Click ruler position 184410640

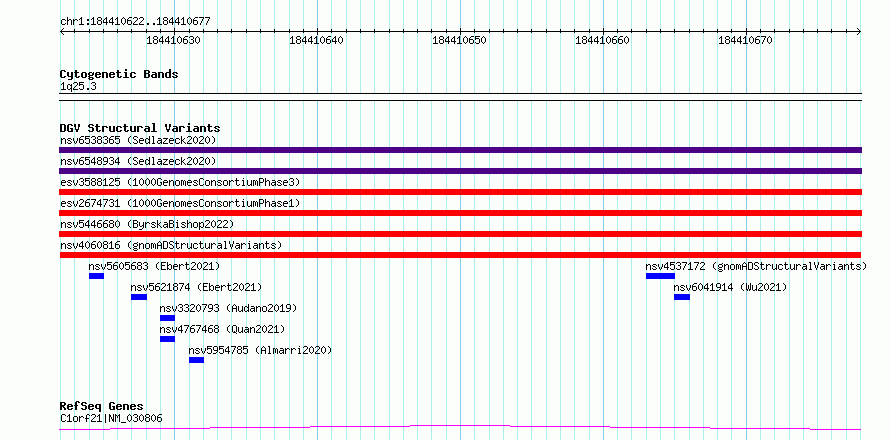tap(317, 40)
